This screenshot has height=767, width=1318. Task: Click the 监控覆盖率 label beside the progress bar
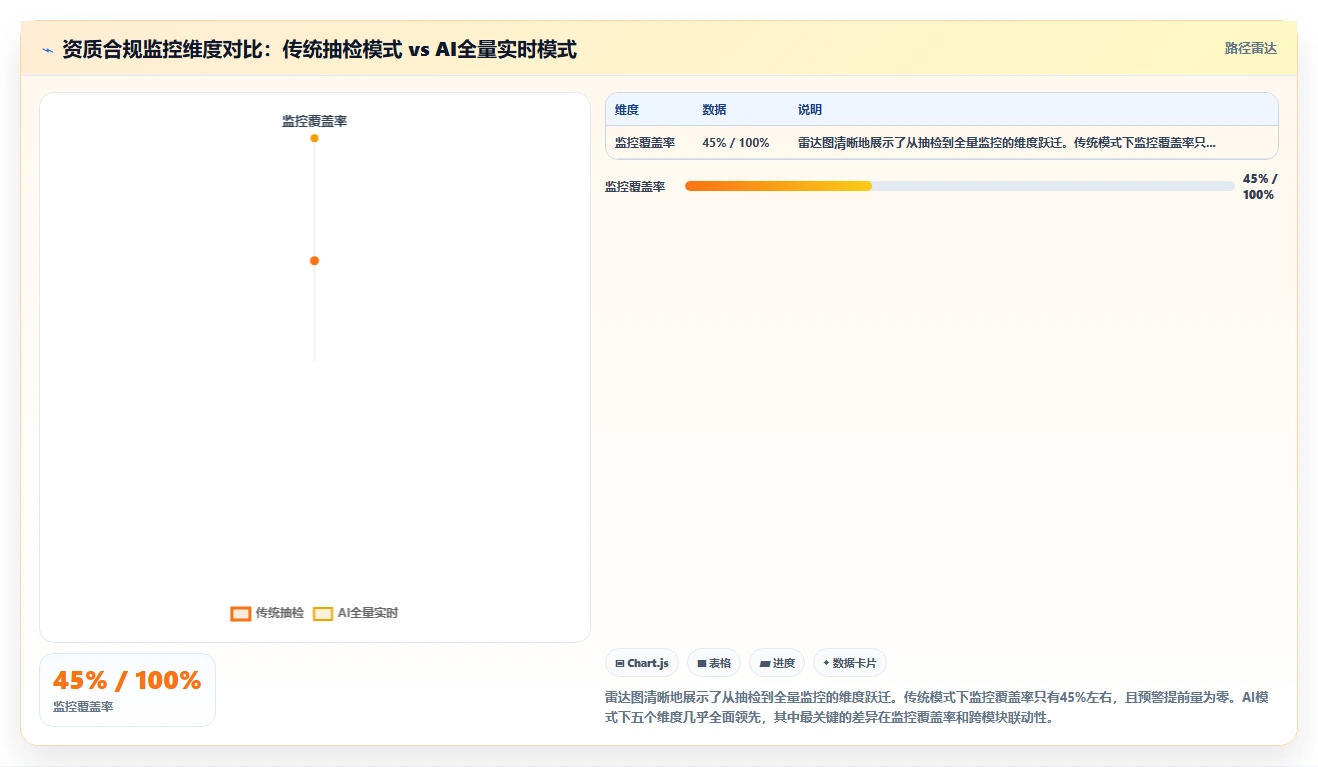tap(635, 187)
